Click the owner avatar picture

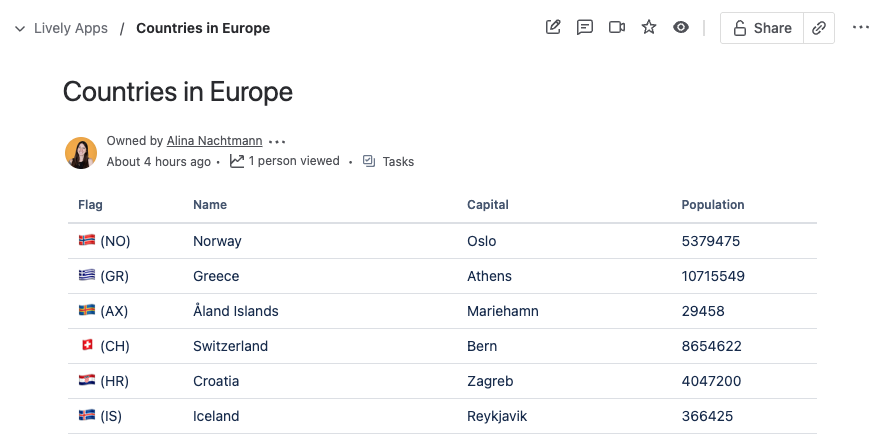click(81, 153)
